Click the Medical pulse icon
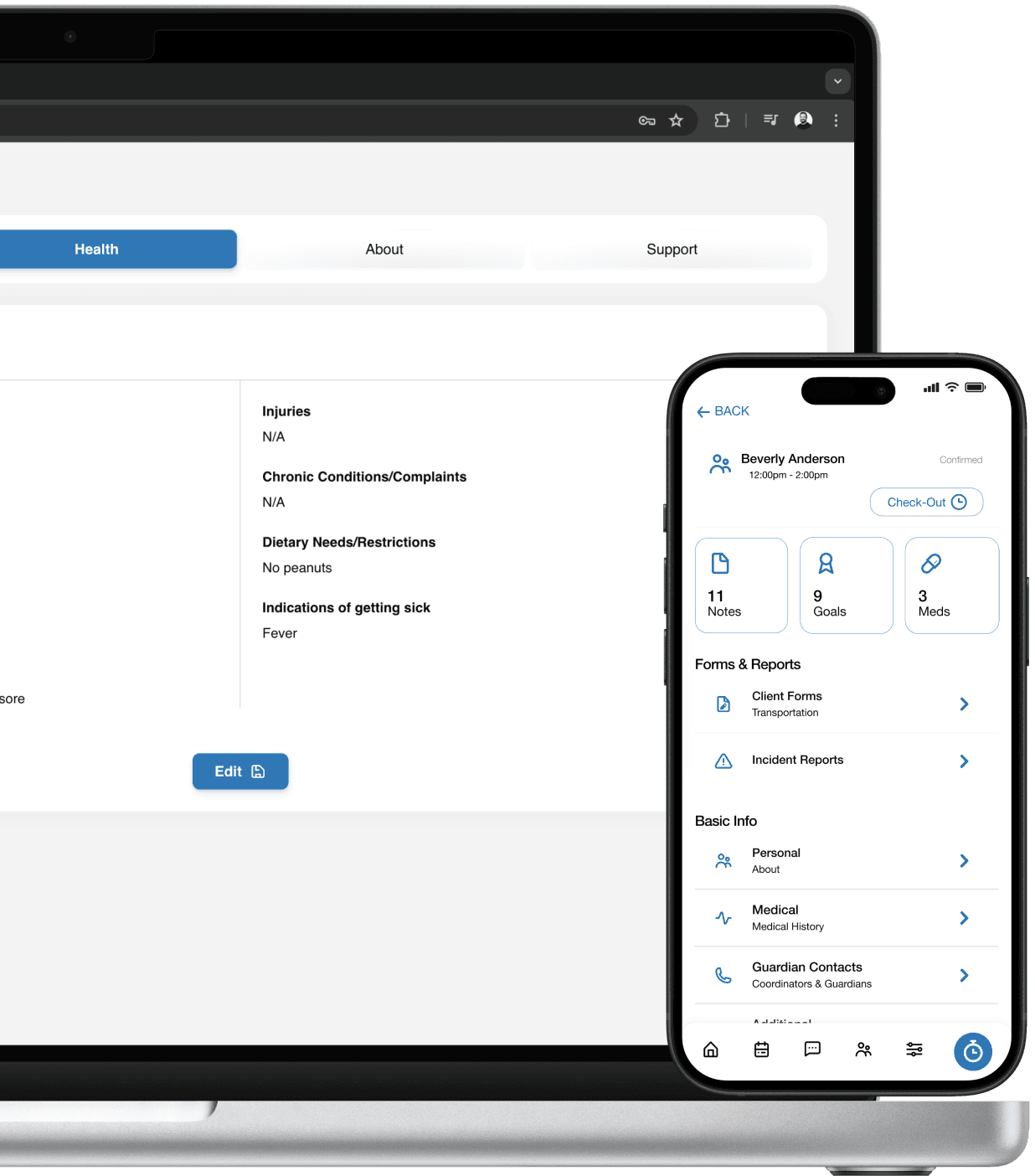The image size is (1035, 1176). (723, 918)
